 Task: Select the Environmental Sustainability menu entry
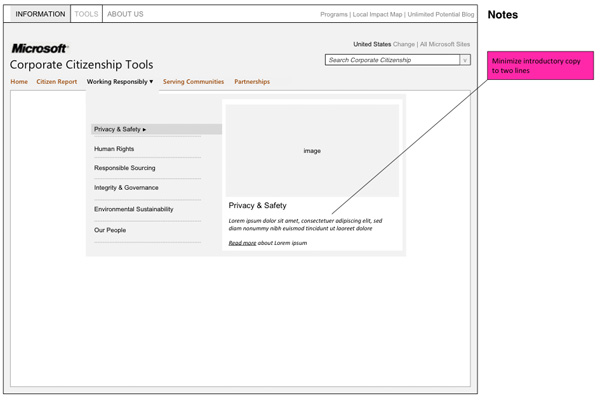[x=134, y=209]
